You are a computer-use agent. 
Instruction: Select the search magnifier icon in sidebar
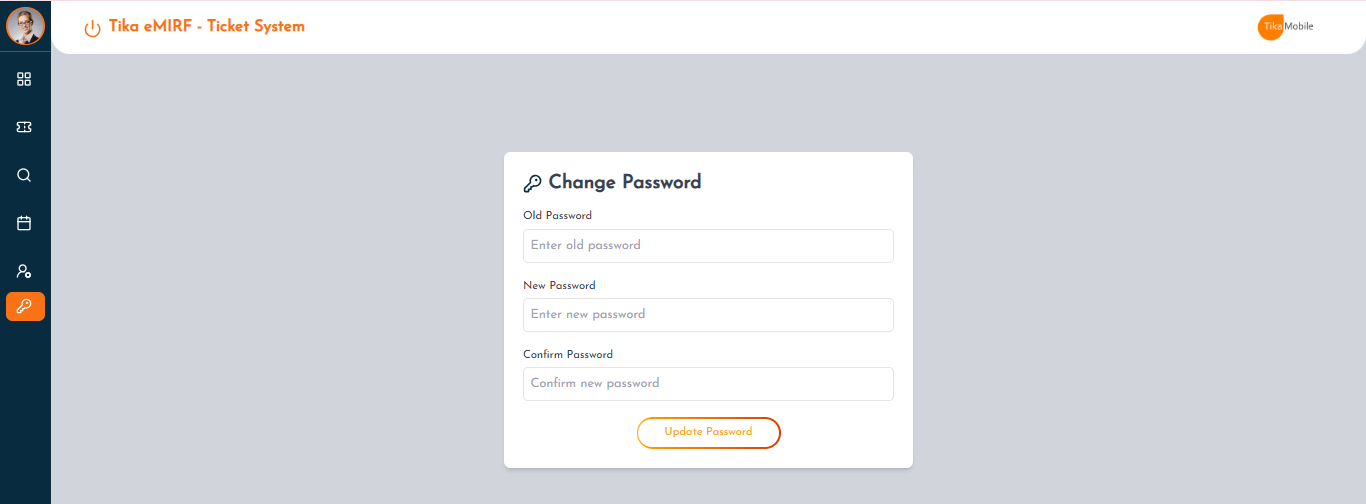[25, 175]
